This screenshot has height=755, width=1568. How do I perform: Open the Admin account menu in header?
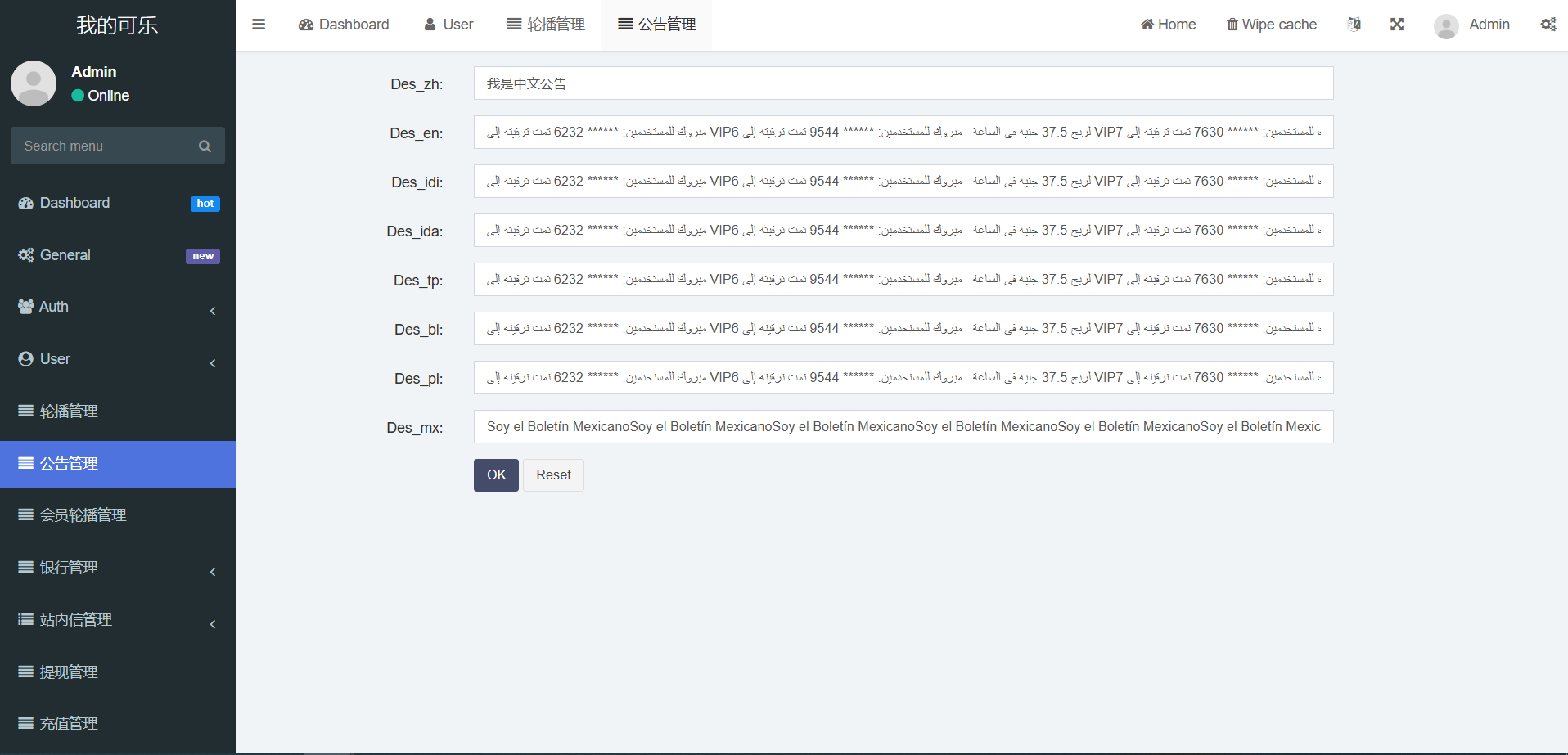[x=1472, y=25]
